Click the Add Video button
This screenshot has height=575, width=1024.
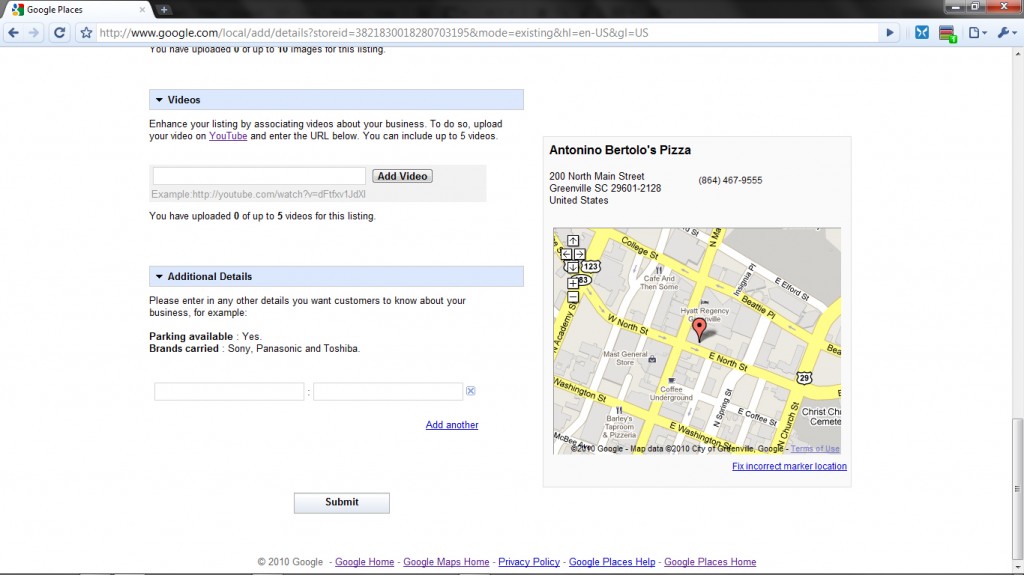pos(402,176)
